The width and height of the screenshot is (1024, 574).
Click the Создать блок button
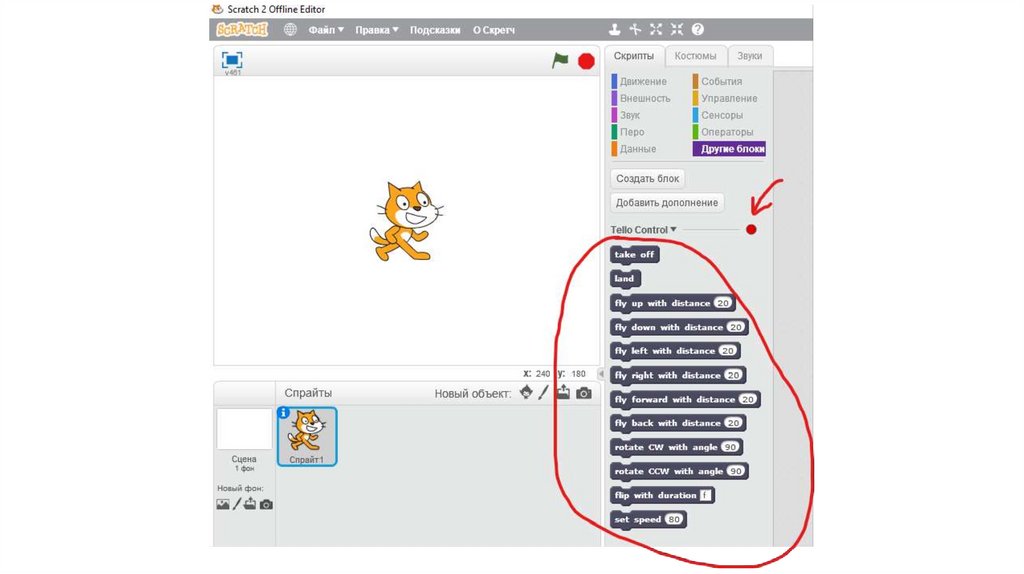(647, 178)
